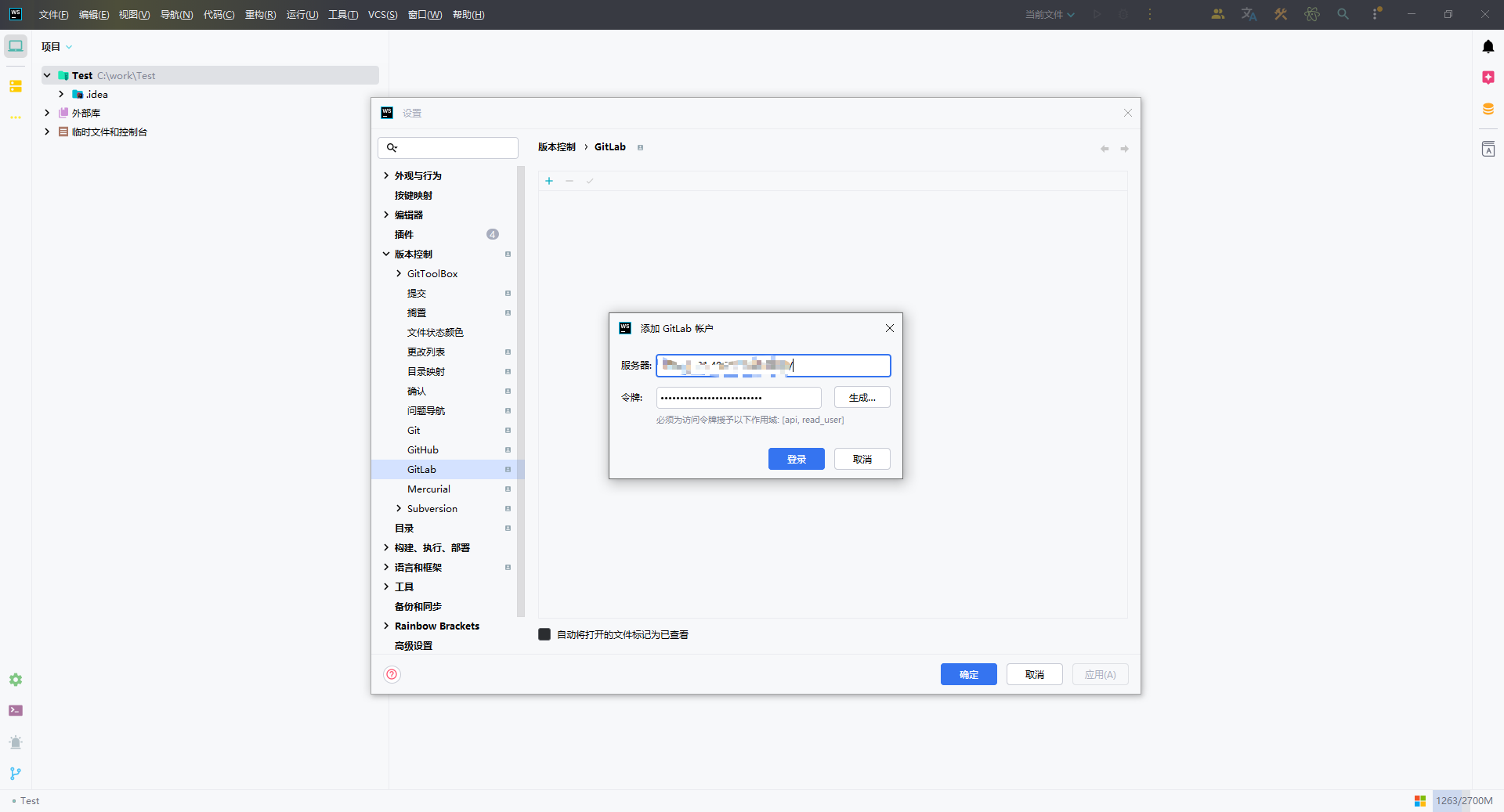The width and height of the screenshot is (1504, 812).
Task: Expand the 语言和框架 settings node
Action: click(x=386, y=567)
